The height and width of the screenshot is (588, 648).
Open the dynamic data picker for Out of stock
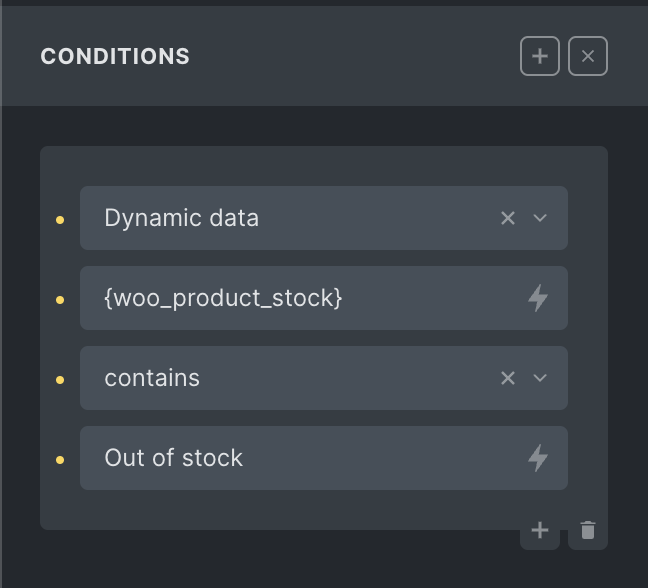click(538, 458)
